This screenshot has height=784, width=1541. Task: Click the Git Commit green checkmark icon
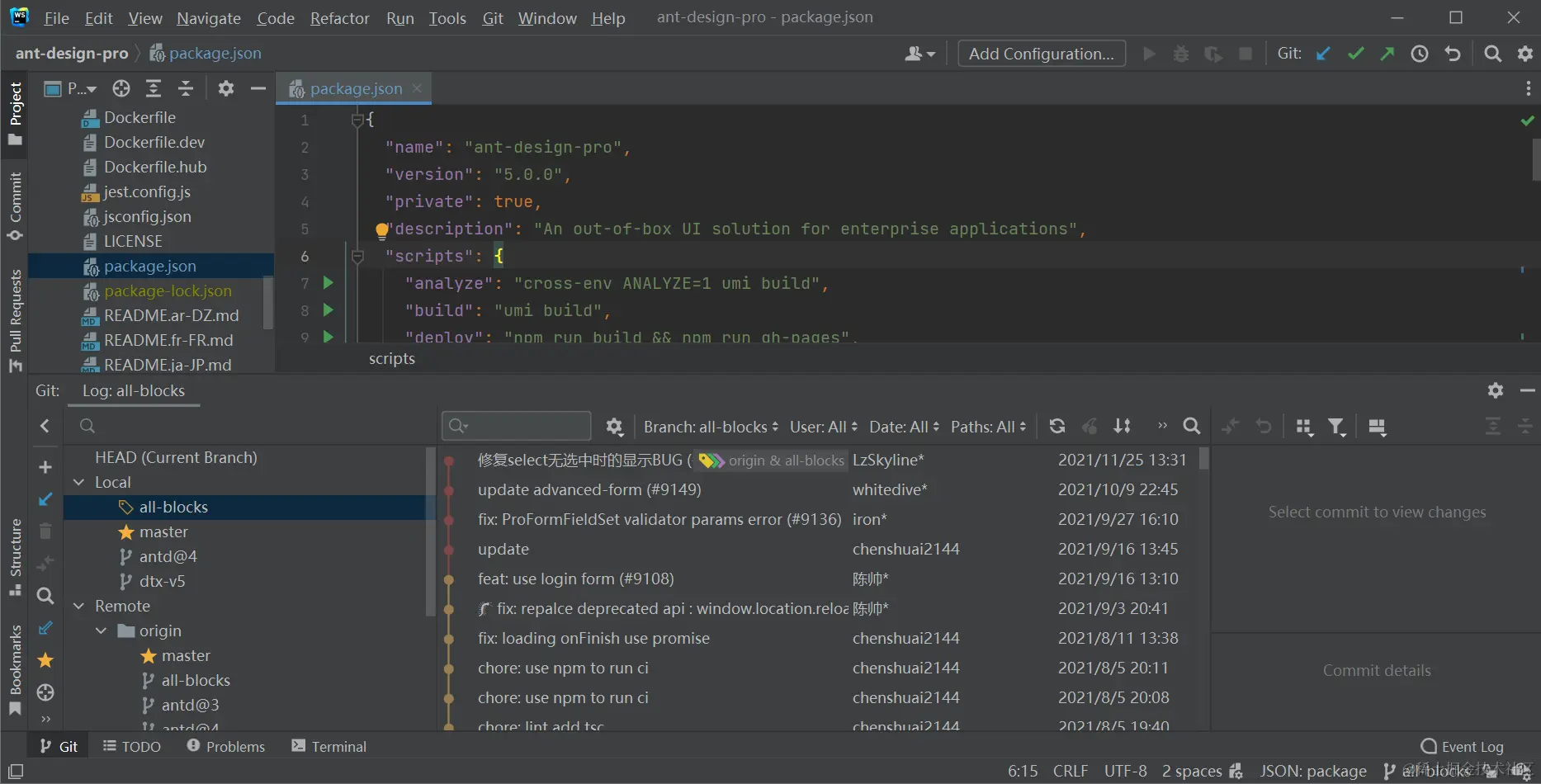click(1355, 54)
